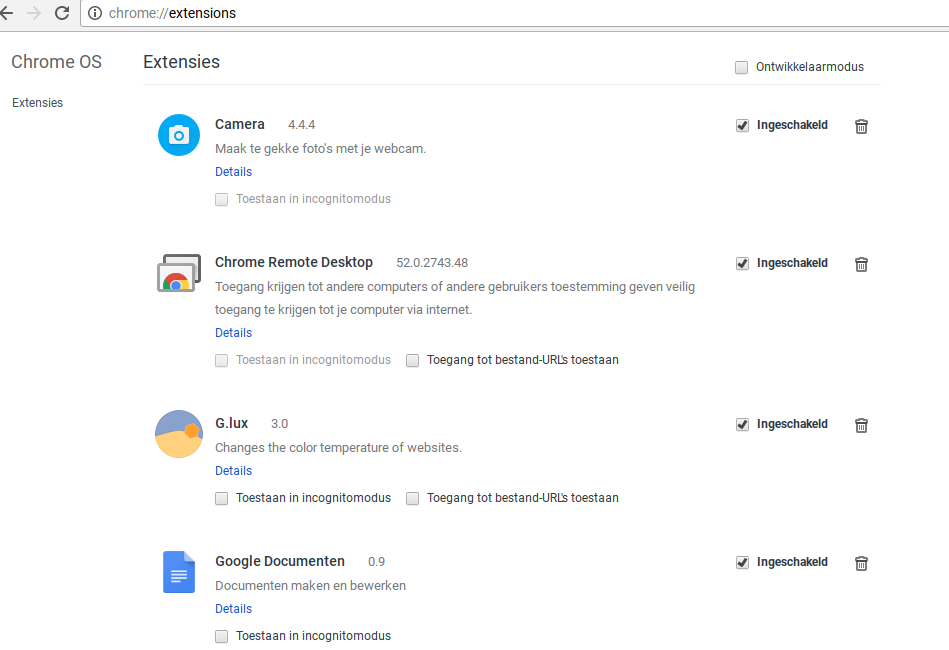Viewport: 949px width, 650px height.
Task: Enable Ontwikkelaarmodus checkbox
Action: pyautogui.click(x=741, y=67)
